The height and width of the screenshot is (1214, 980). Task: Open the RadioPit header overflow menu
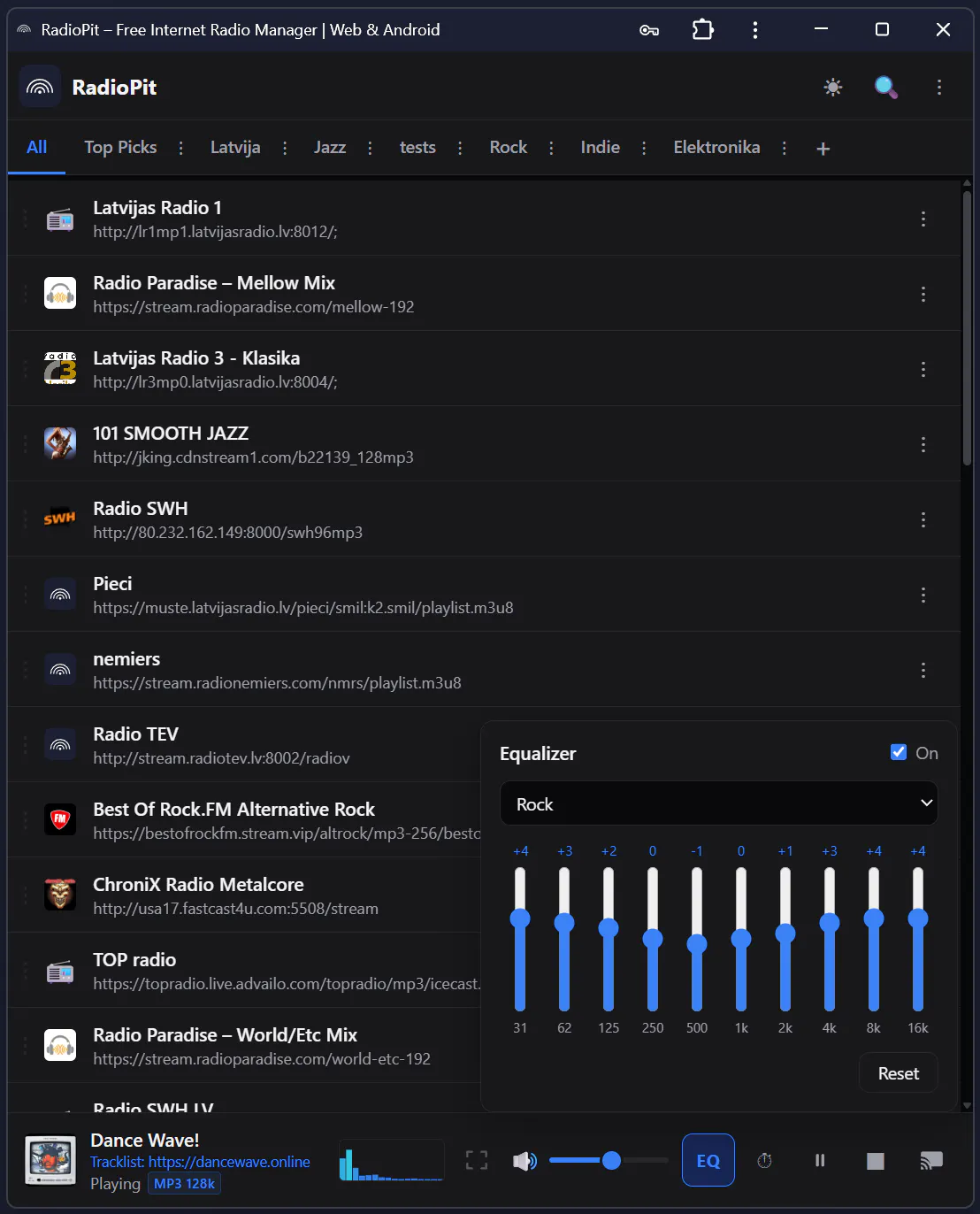(939, 87)
